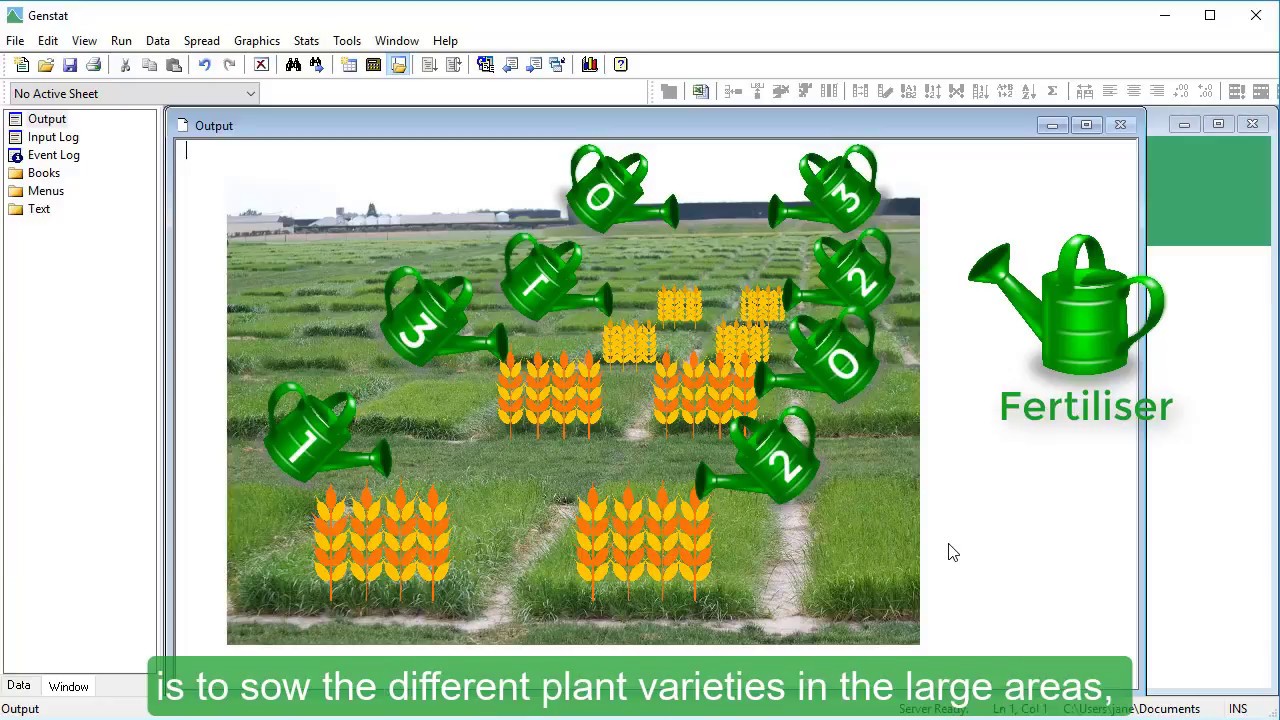This screenshot has width=1280, height=720.
Task: Click the New spreadsheet icon
Action: [349, 65]
